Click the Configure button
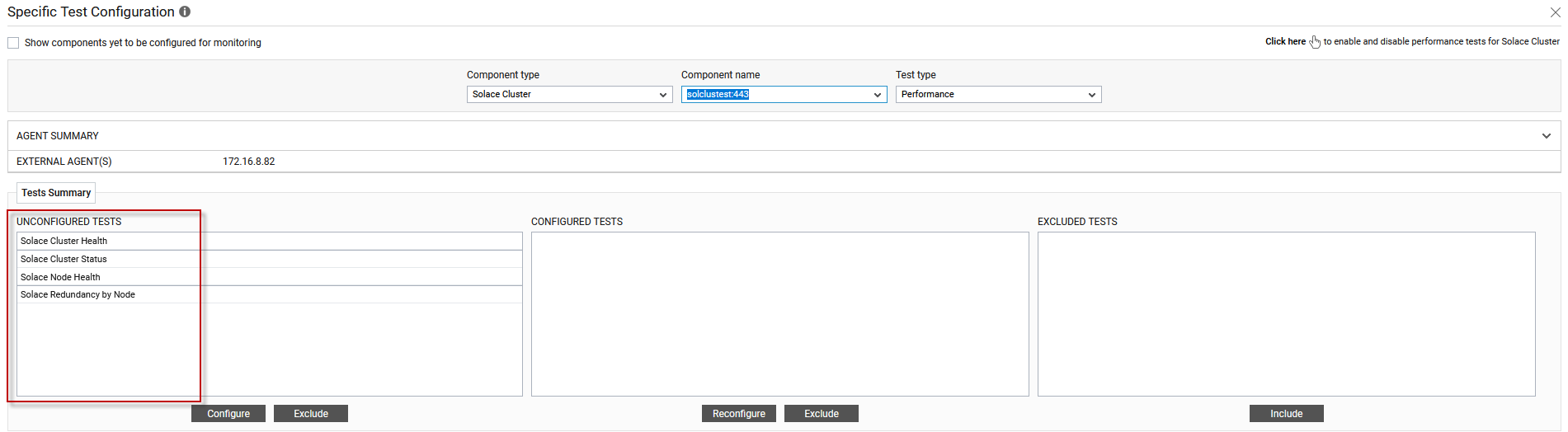 pos(228,414)
